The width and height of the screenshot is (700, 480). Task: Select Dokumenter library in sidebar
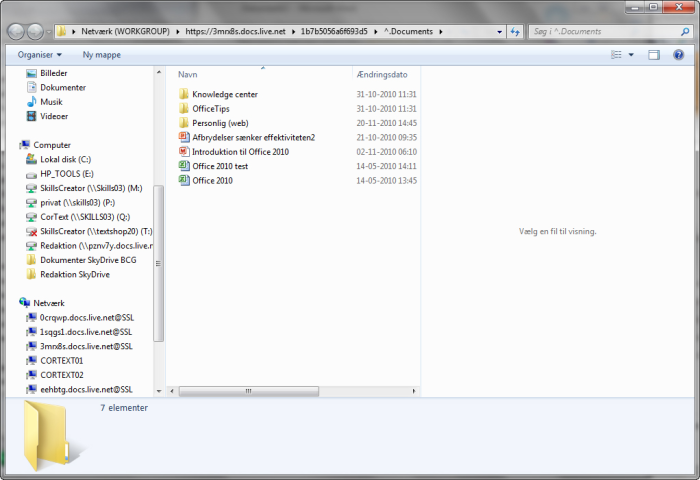pos(63,88)
